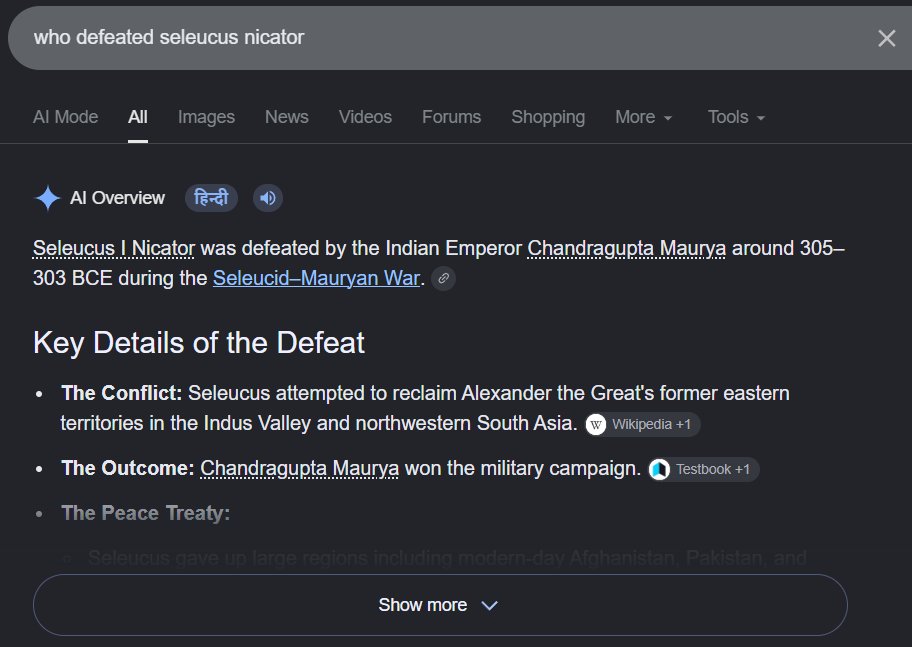
Task: Select the Shopping tab
Action: (548, 117)
